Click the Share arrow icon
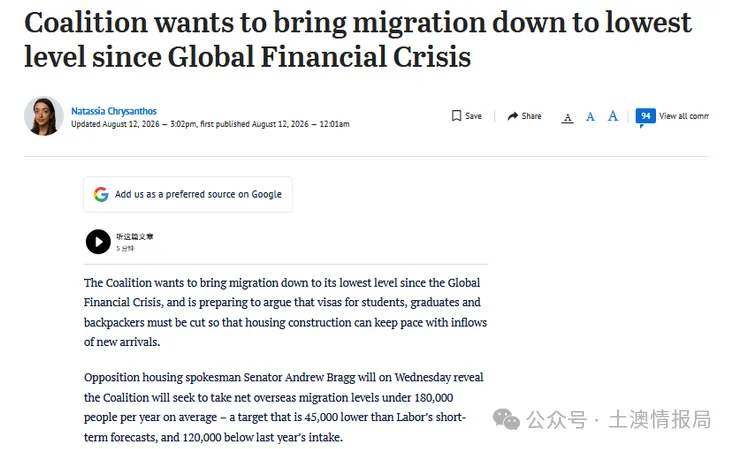 [x=513, y=116]
